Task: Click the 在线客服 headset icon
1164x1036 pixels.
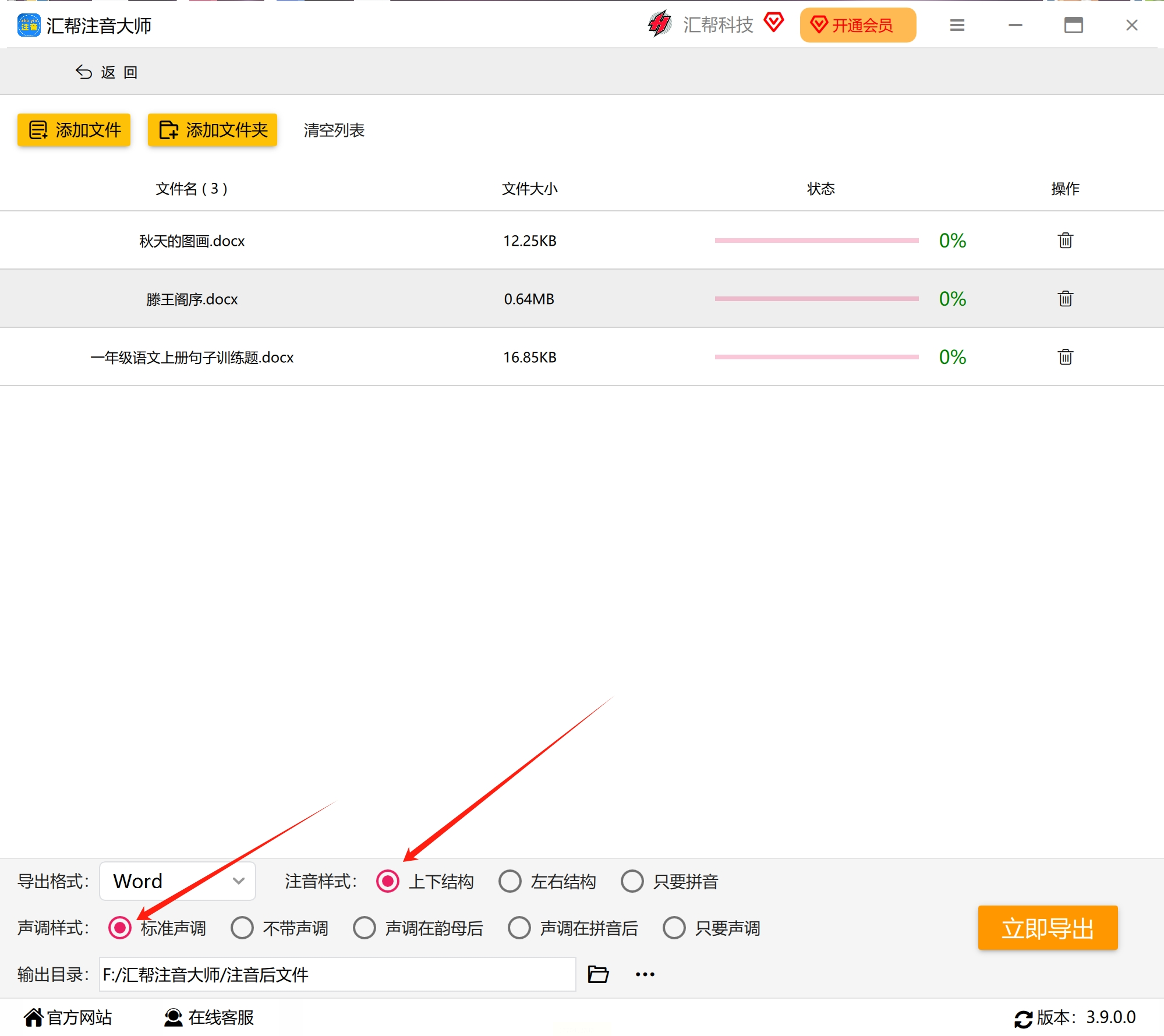Action: coord(173,1017)
